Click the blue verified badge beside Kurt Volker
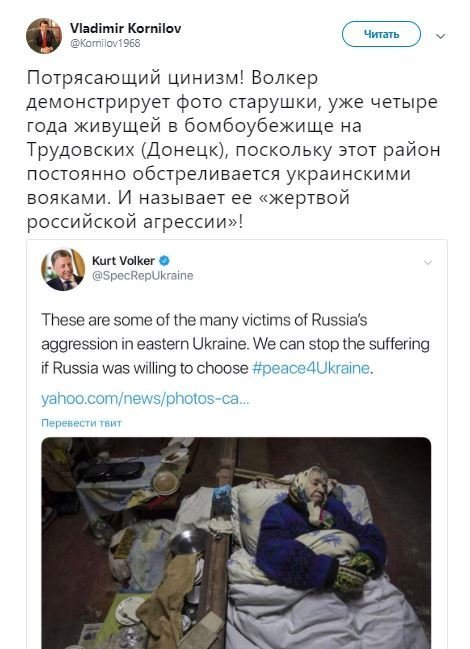Screen dimensions: 470x649 point(165,260)
